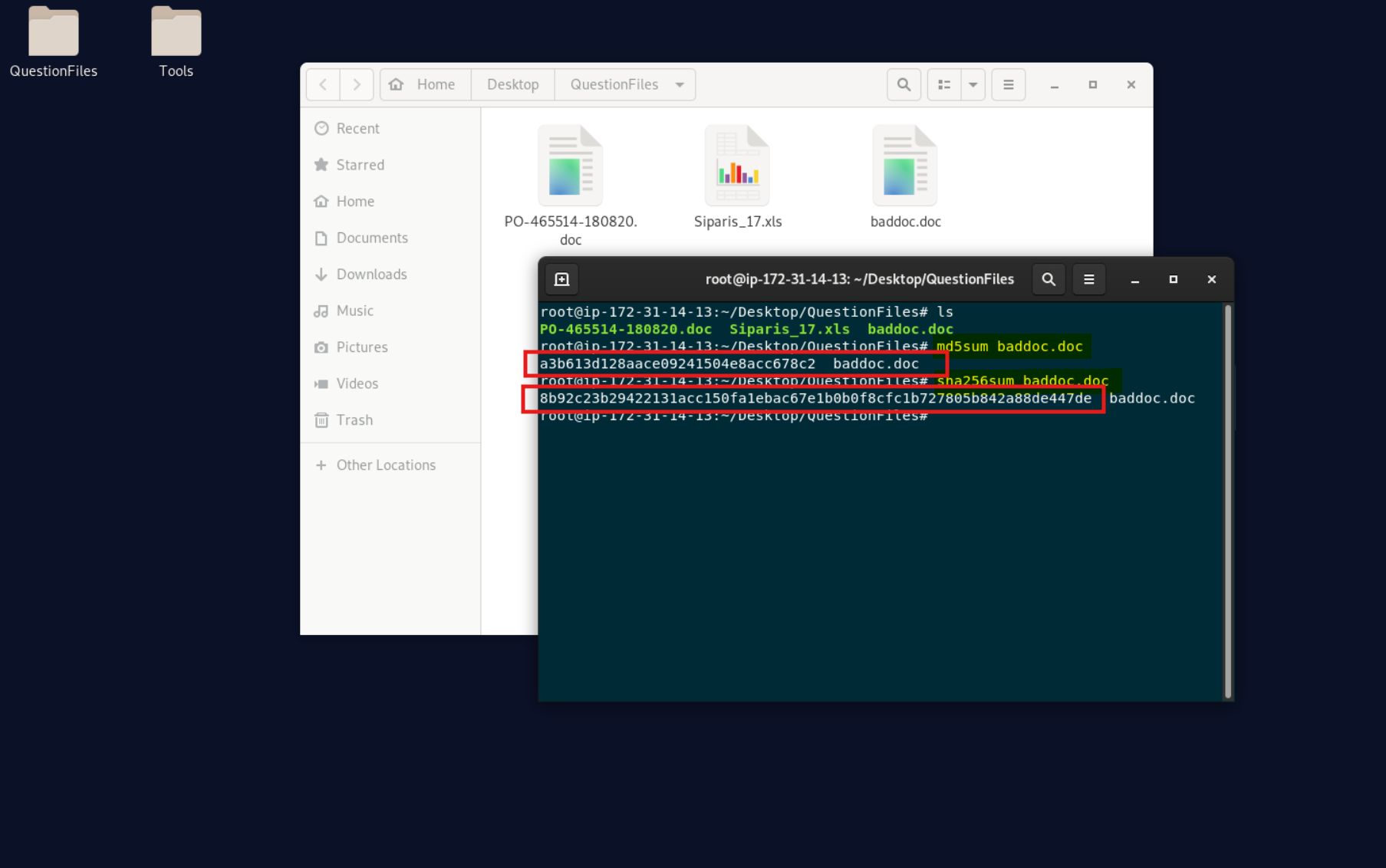
Task: Click the last terminal prompt line
Action: tap(734, 416)
